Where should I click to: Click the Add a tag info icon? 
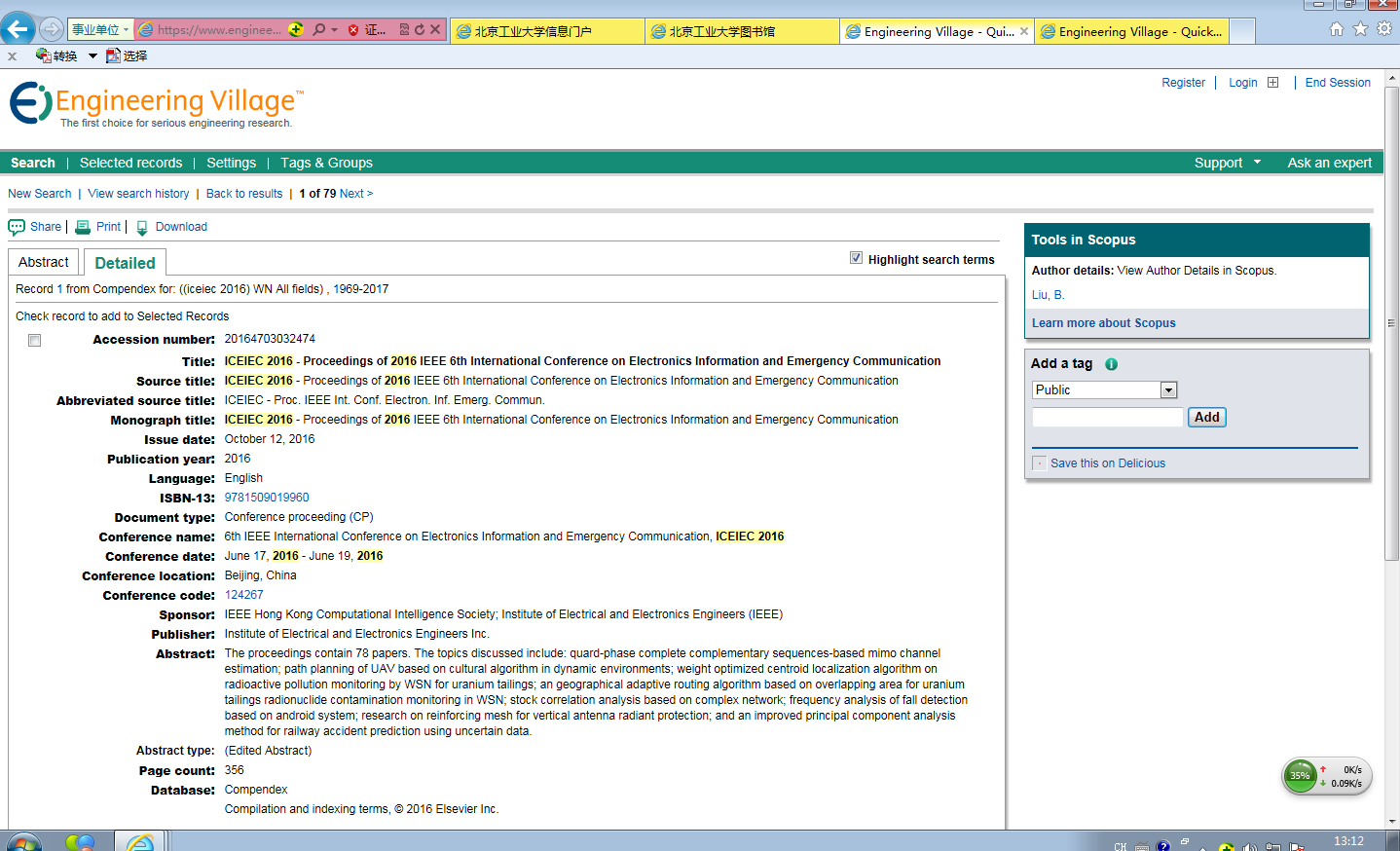click(x=1111, y=364)
